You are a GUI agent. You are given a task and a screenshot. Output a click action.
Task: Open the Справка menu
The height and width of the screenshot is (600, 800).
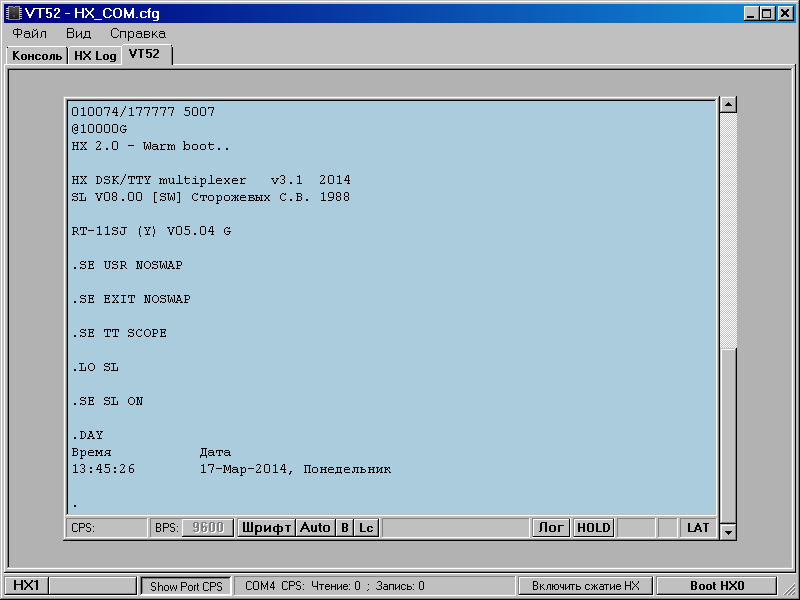[138, 33]
